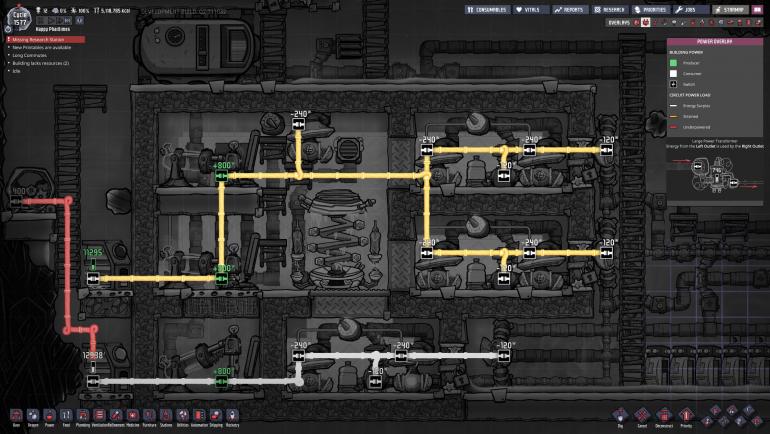Click the Cycle 1577 clock
The image size is (770, 434).
20,19
